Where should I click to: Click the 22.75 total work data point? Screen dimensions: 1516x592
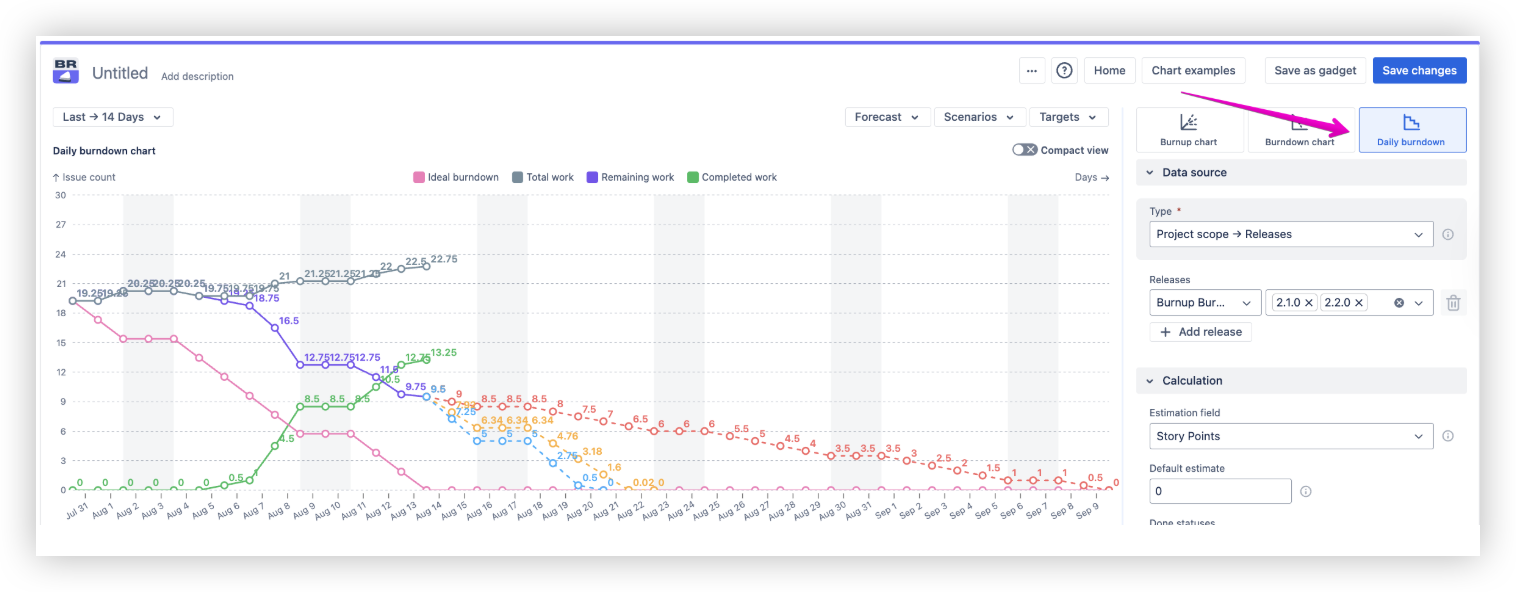pyautogui.click(x=427, y=266)
